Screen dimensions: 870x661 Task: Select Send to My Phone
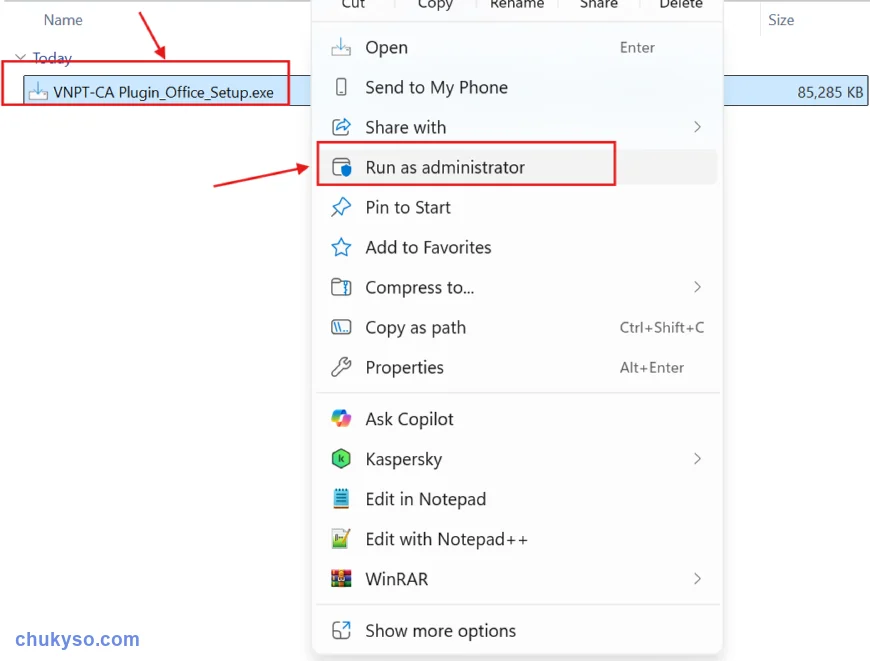point(517,87)
